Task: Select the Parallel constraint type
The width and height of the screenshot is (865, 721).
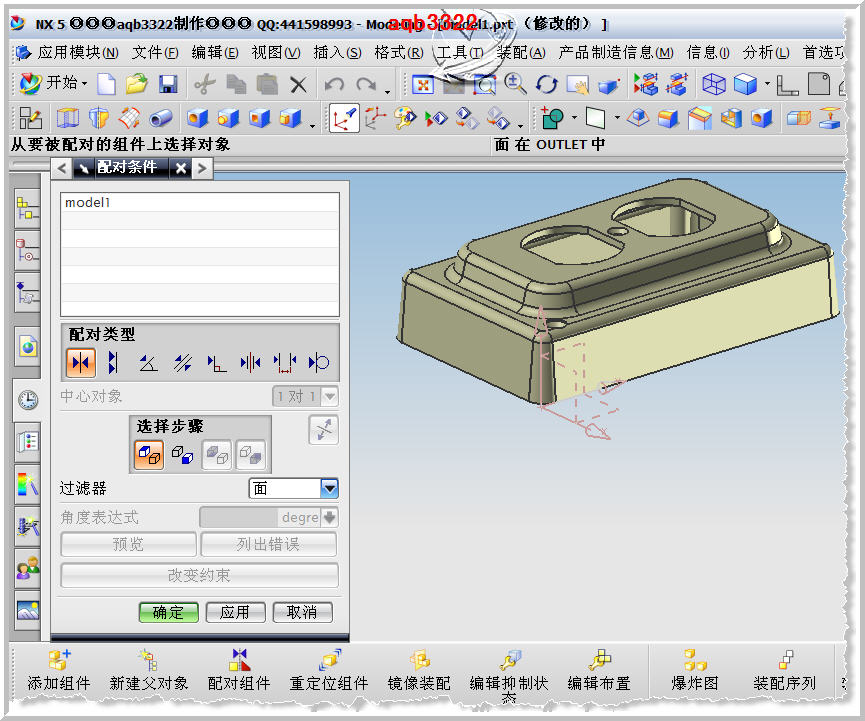Action: point(182,362)
